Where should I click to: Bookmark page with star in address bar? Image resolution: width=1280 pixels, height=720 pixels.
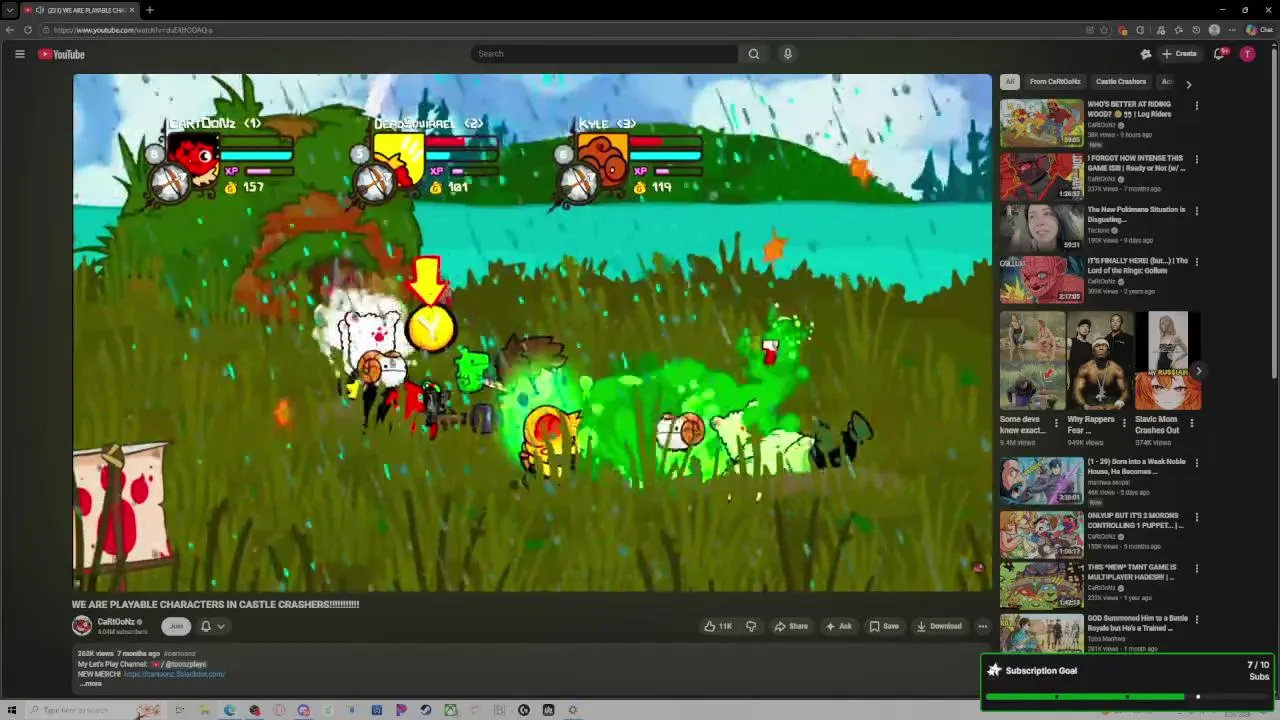[1104, 30]
